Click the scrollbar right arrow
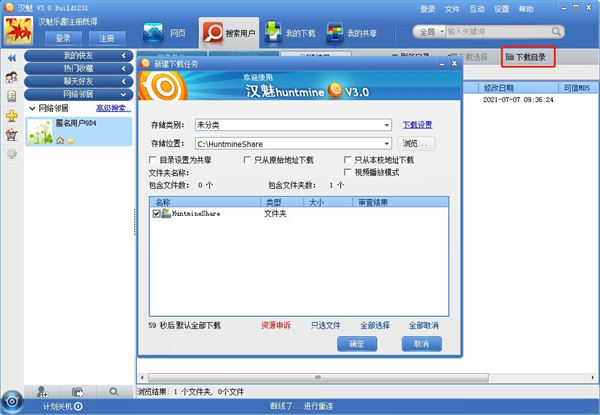 [593, 378]
